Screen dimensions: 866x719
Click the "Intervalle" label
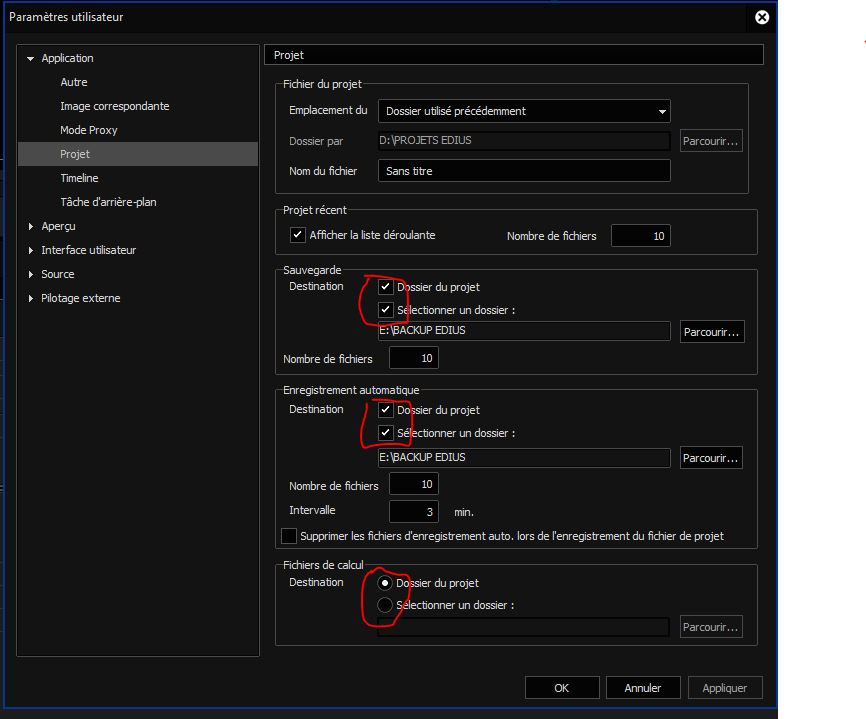coord(312,510)
